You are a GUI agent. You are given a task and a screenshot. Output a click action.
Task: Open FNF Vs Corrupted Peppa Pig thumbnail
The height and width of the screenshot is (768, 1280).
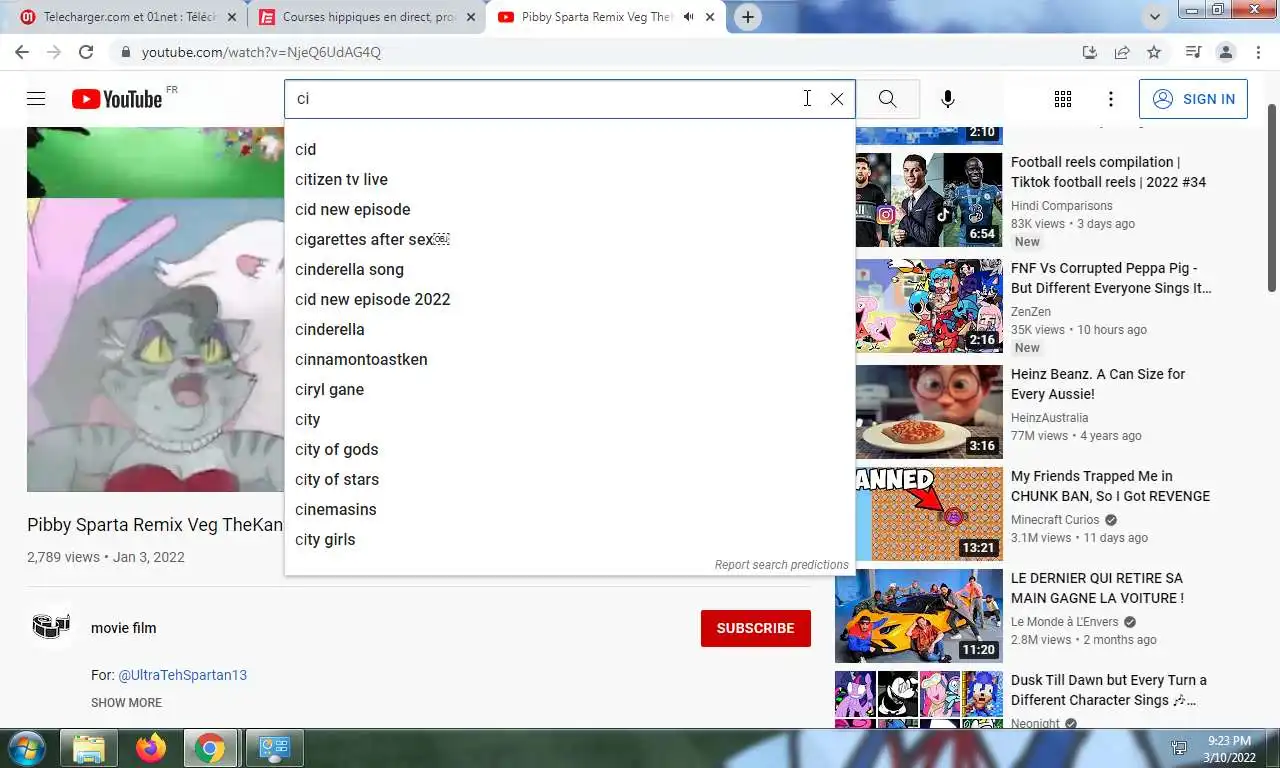click(x=929, y=306)
